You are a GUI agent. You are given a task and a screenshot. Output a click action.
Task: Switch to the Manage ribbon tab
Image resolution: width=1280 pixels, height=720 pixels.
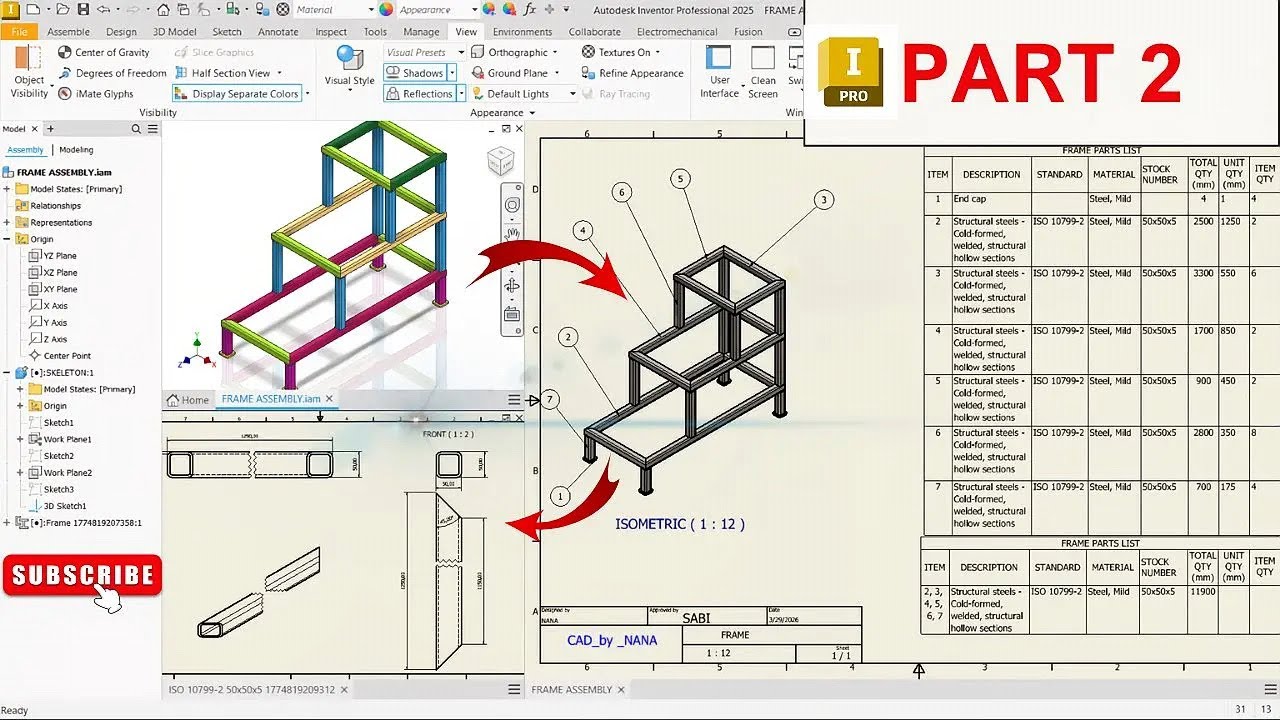pyautogui.click(x=421, y=32)
